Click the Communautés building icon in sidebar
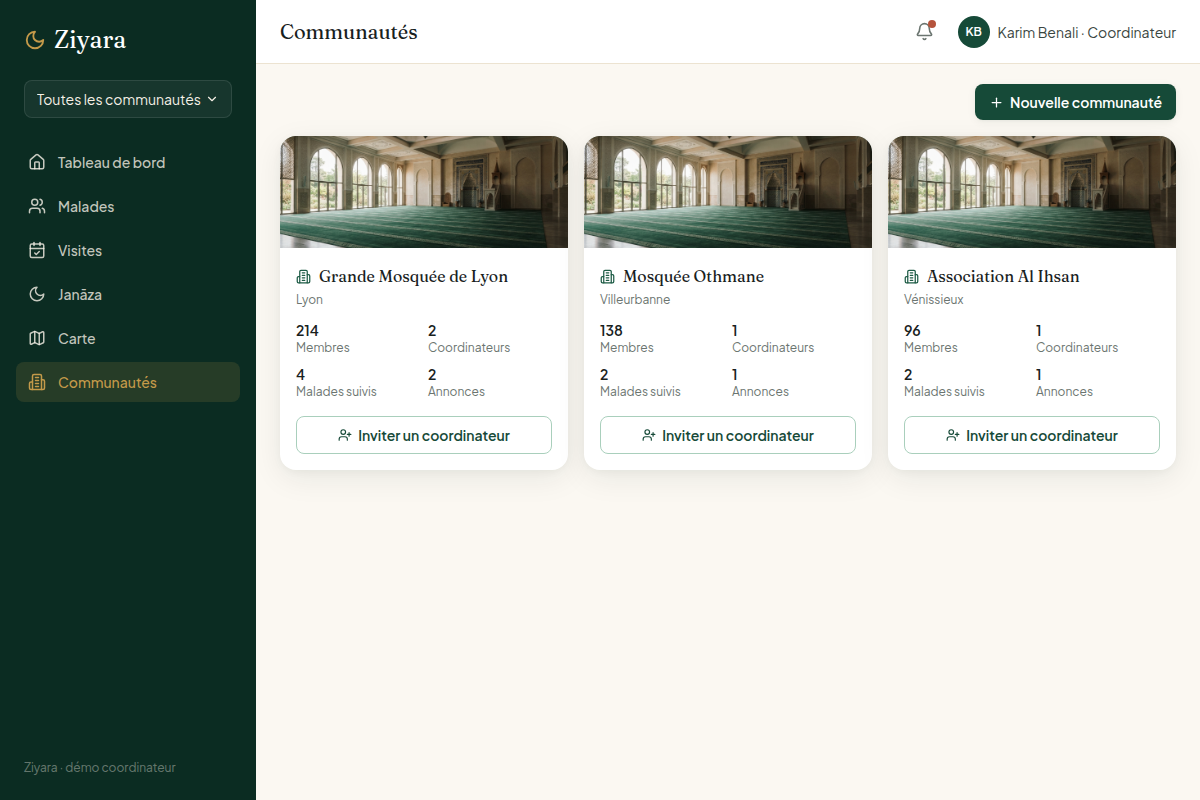 (x=37, y=382)
